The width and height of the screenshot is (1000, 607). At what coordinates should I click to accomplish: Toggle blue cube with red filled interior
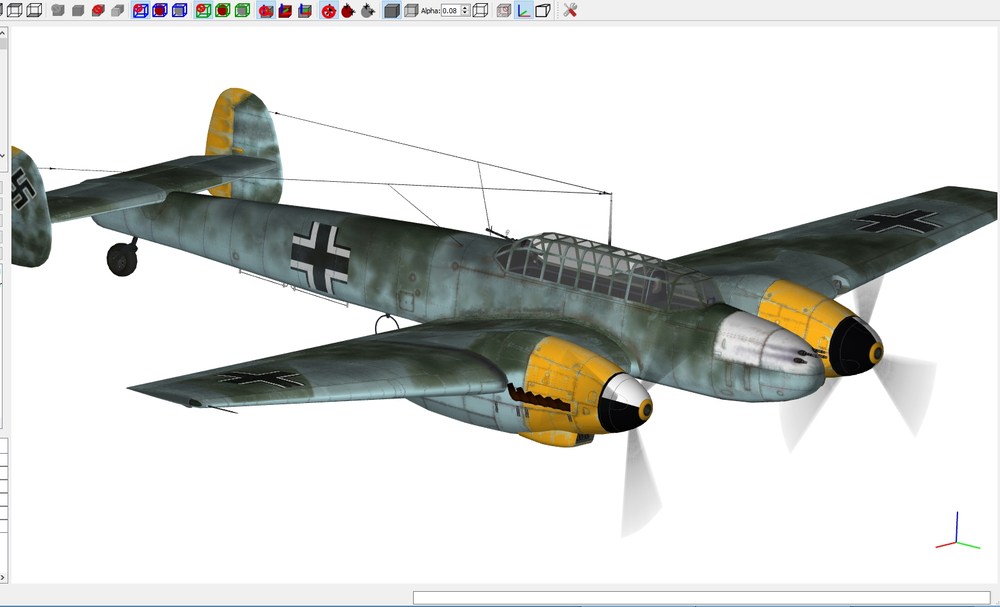point(160,10)
